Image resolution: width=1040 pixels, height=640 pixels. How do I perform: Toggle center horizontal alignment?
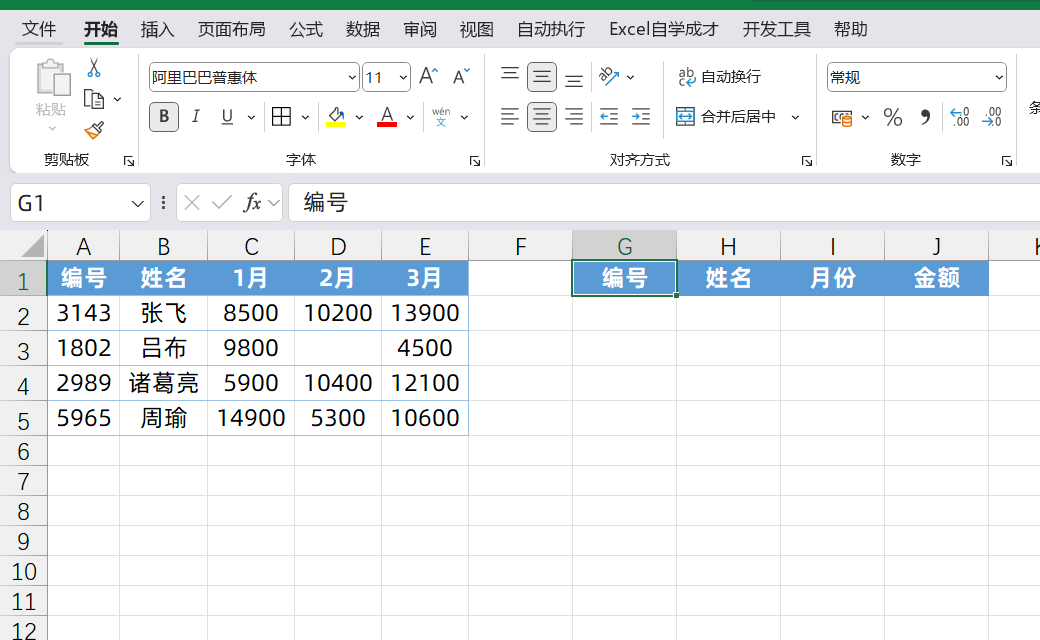[x=542, y=117]
